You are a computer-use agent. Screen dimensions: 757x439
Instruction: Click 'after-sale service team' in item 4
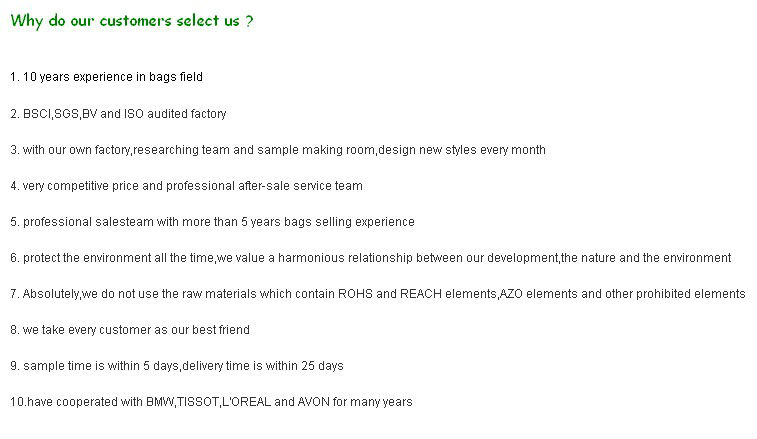[300, 186]
